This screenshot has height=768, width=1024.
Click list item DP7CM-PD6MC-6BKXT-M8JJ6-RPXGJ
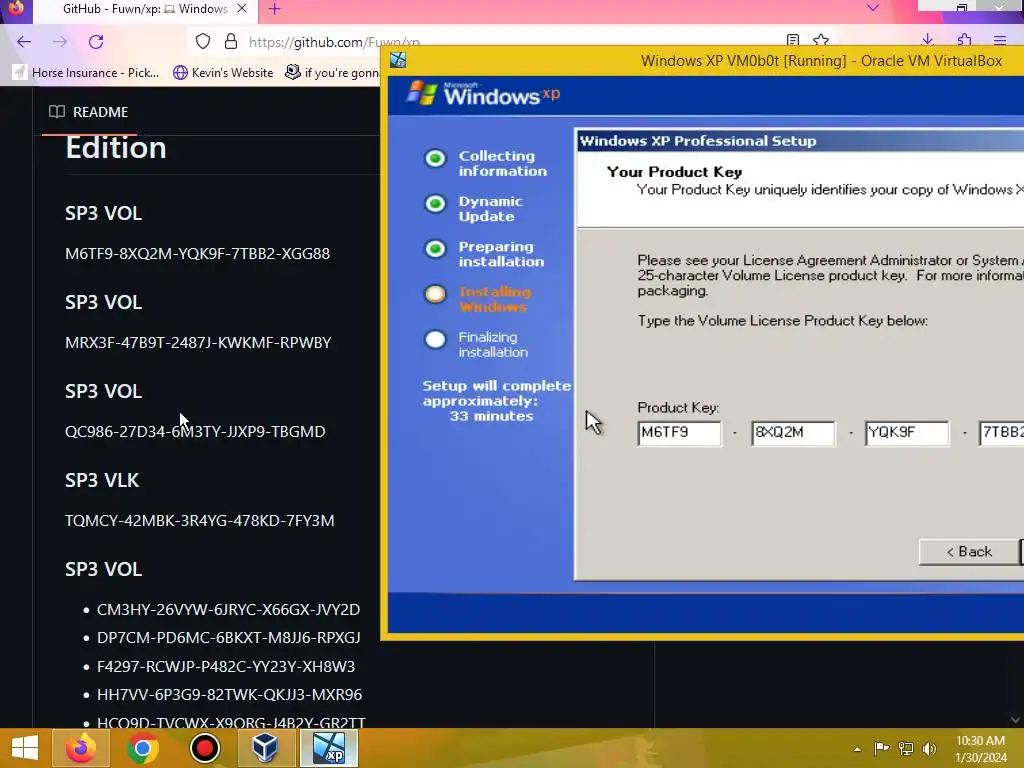(229, 637)
